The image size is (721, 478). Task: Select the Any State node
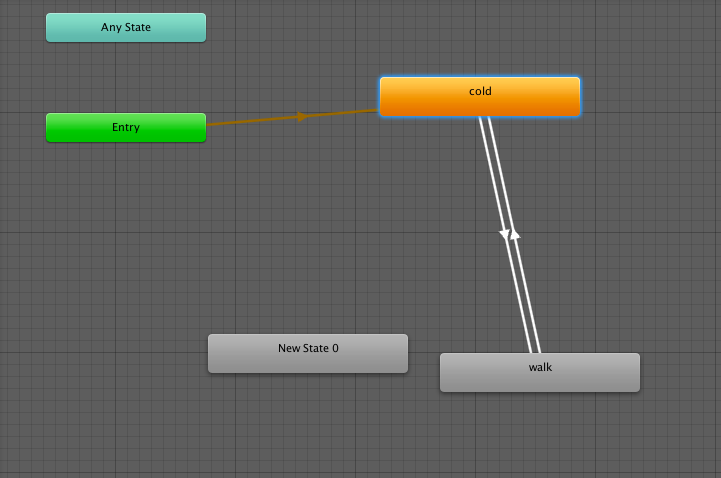click(126, 28)
